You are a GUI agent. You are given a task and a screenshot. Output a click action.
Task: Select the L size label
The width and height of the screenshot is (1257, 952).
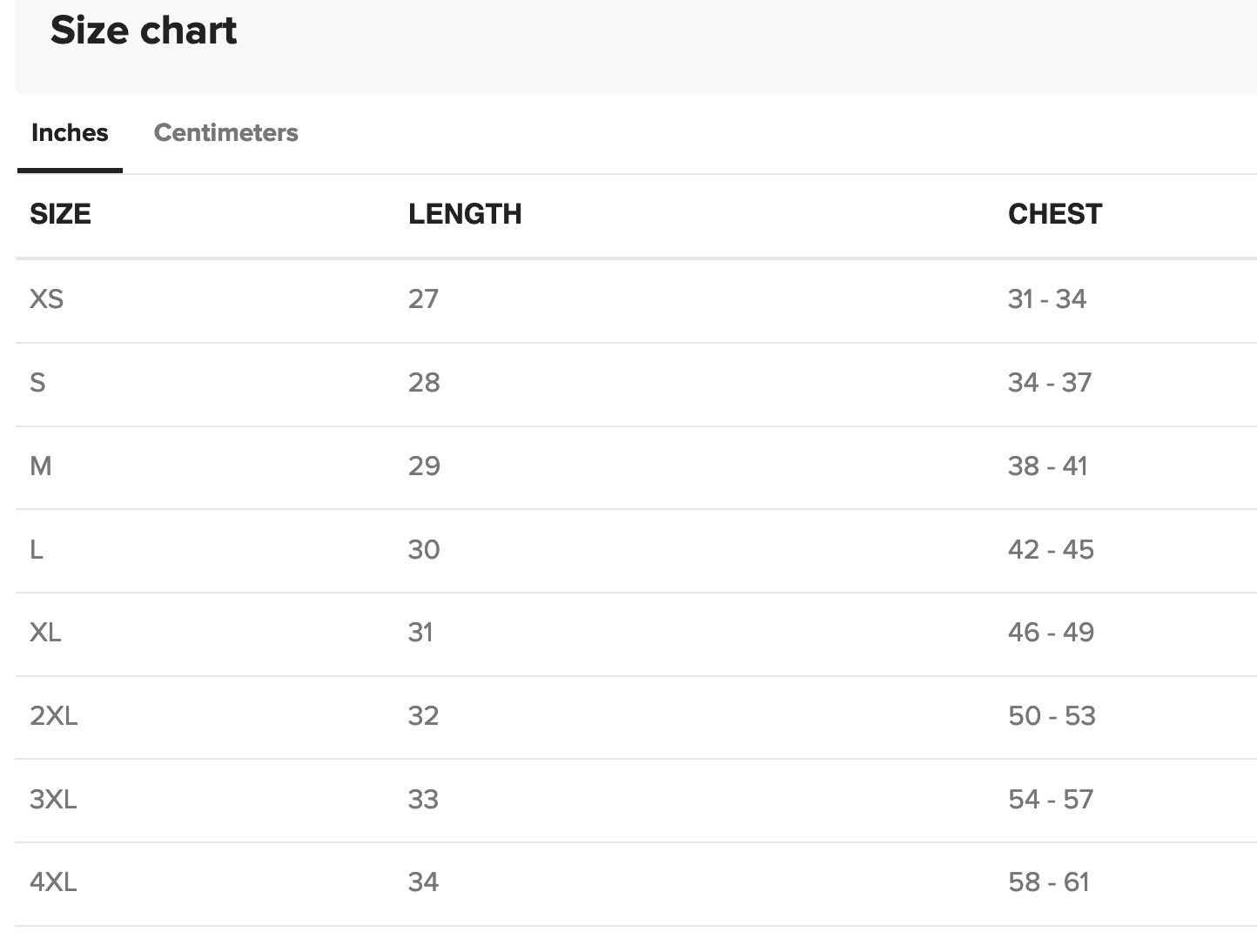pyautogui.click(x=37, y=550)
